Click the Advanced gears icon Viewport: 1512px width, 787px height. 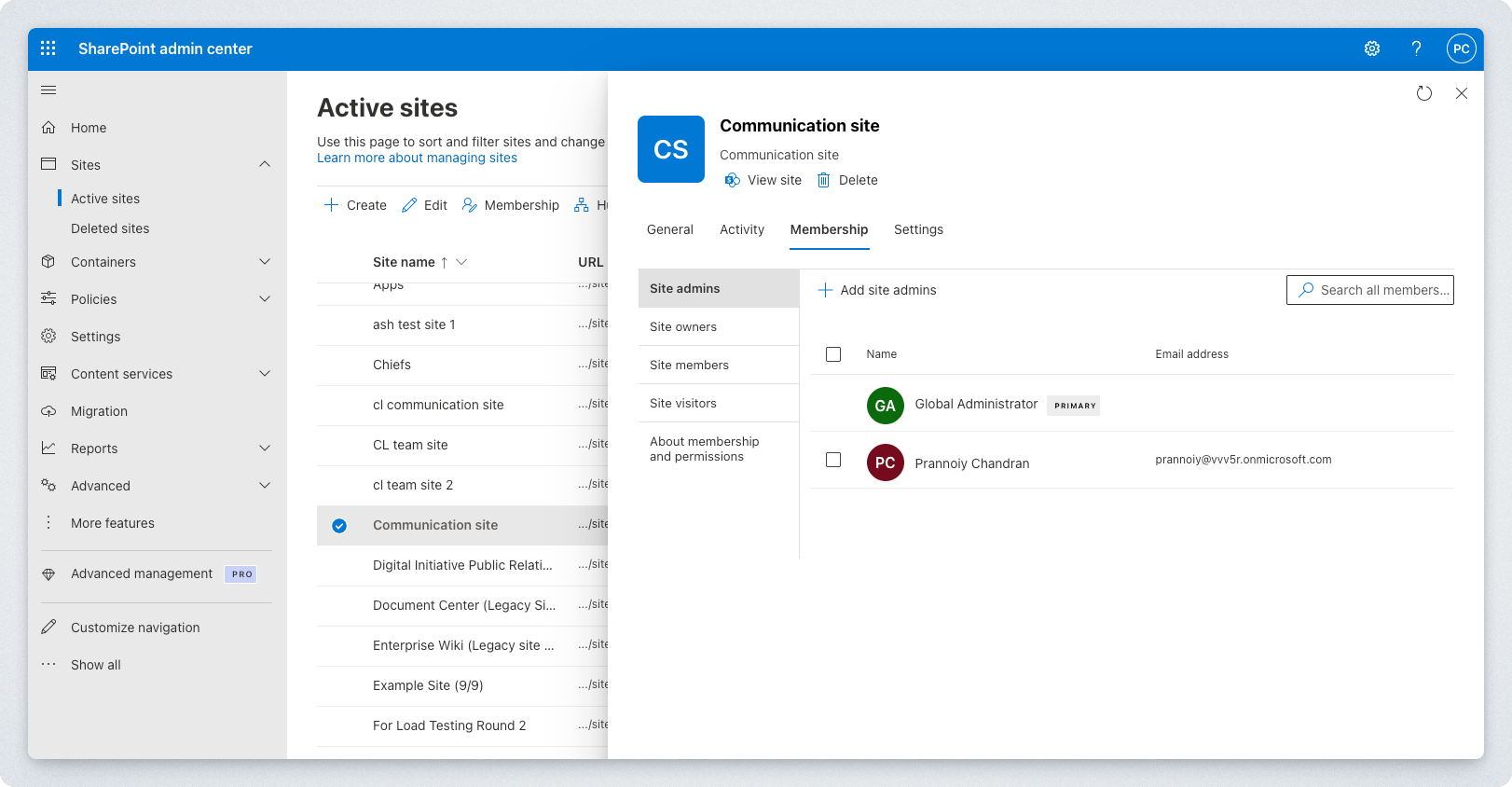(48, 485)
